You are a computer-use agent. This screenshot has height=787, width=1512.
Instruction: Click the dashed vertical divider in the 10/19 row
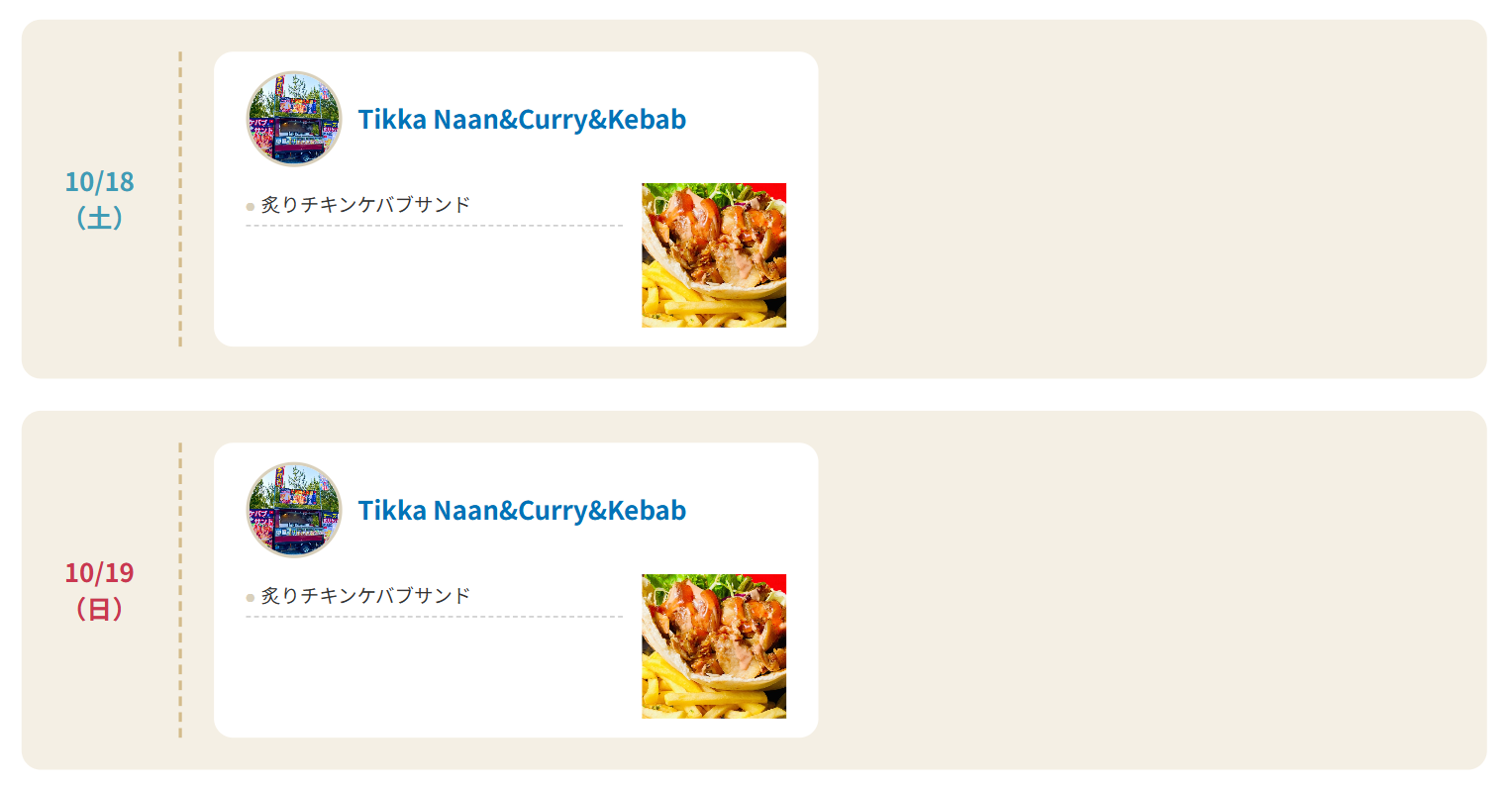tap(180, 590)
